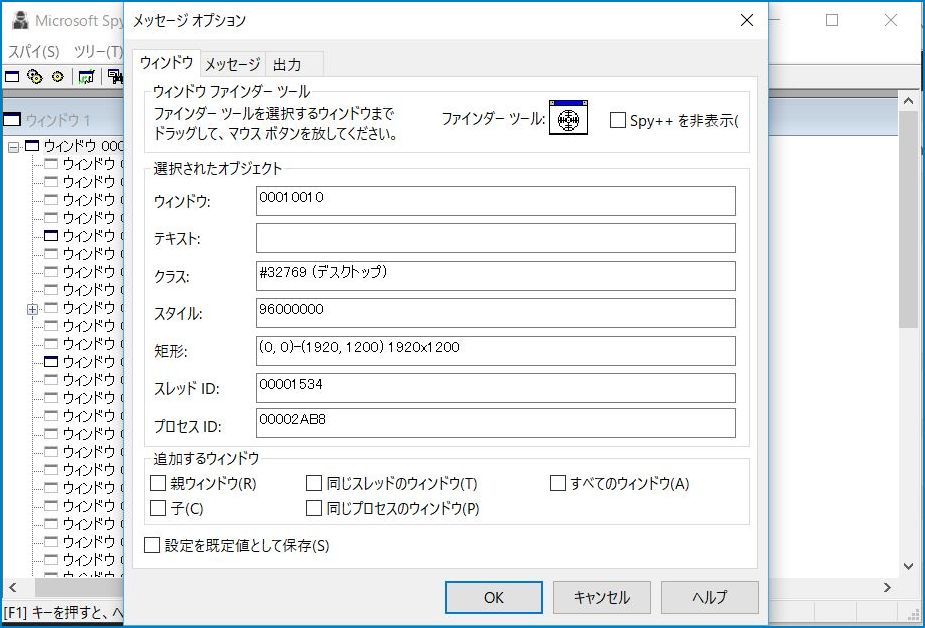Click the プロセス ID field showing 00002AB8
Image resolution: width=925 pixels, height=628 pixels.
tap(496, 423)
